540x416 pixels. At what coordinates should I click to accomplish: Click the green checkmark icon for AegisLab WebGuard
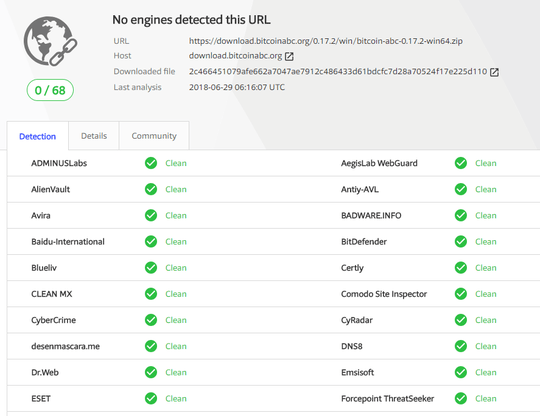461,163
